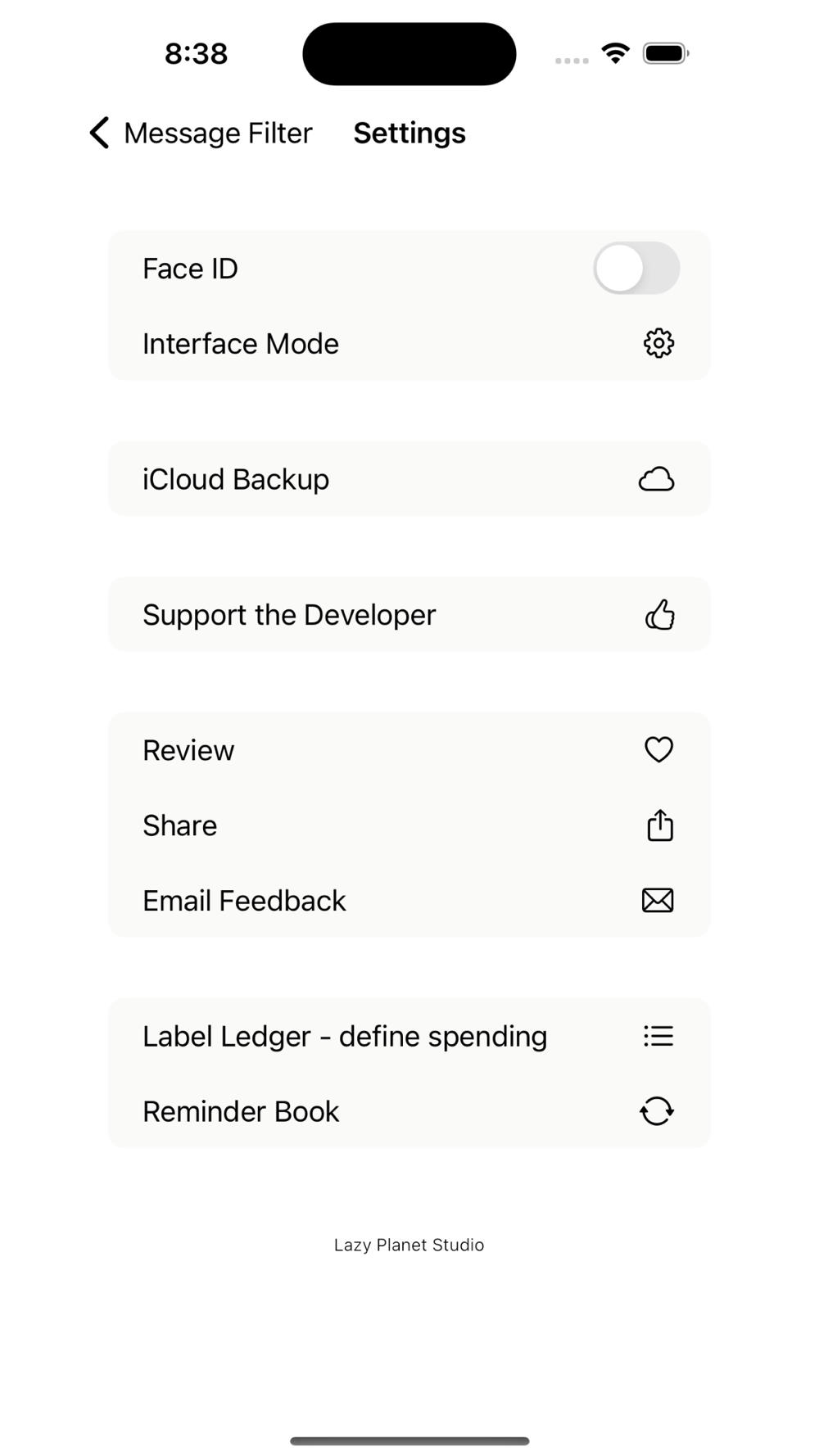Open Label Ledger - define spending

(345, 1037)
